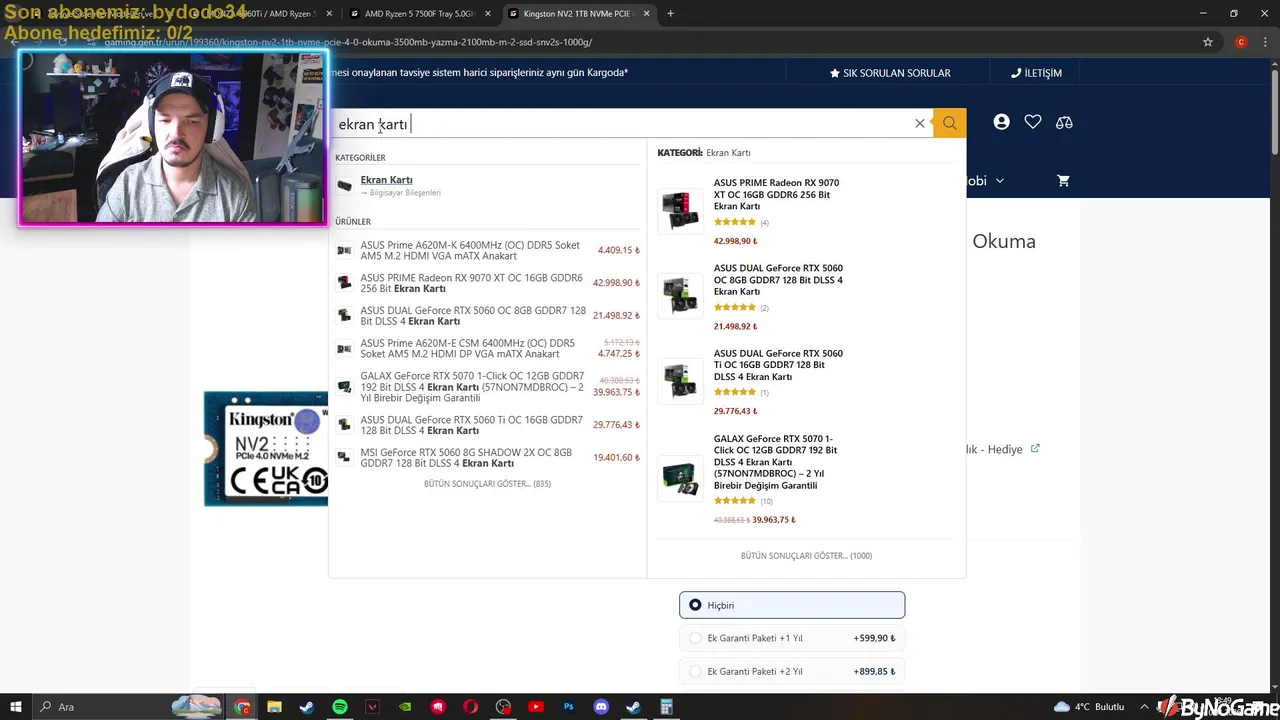The height and width of the screenshot is (720, 1280).
Task: Click the page vertical scrollbar
Action: coord(1274,110)
